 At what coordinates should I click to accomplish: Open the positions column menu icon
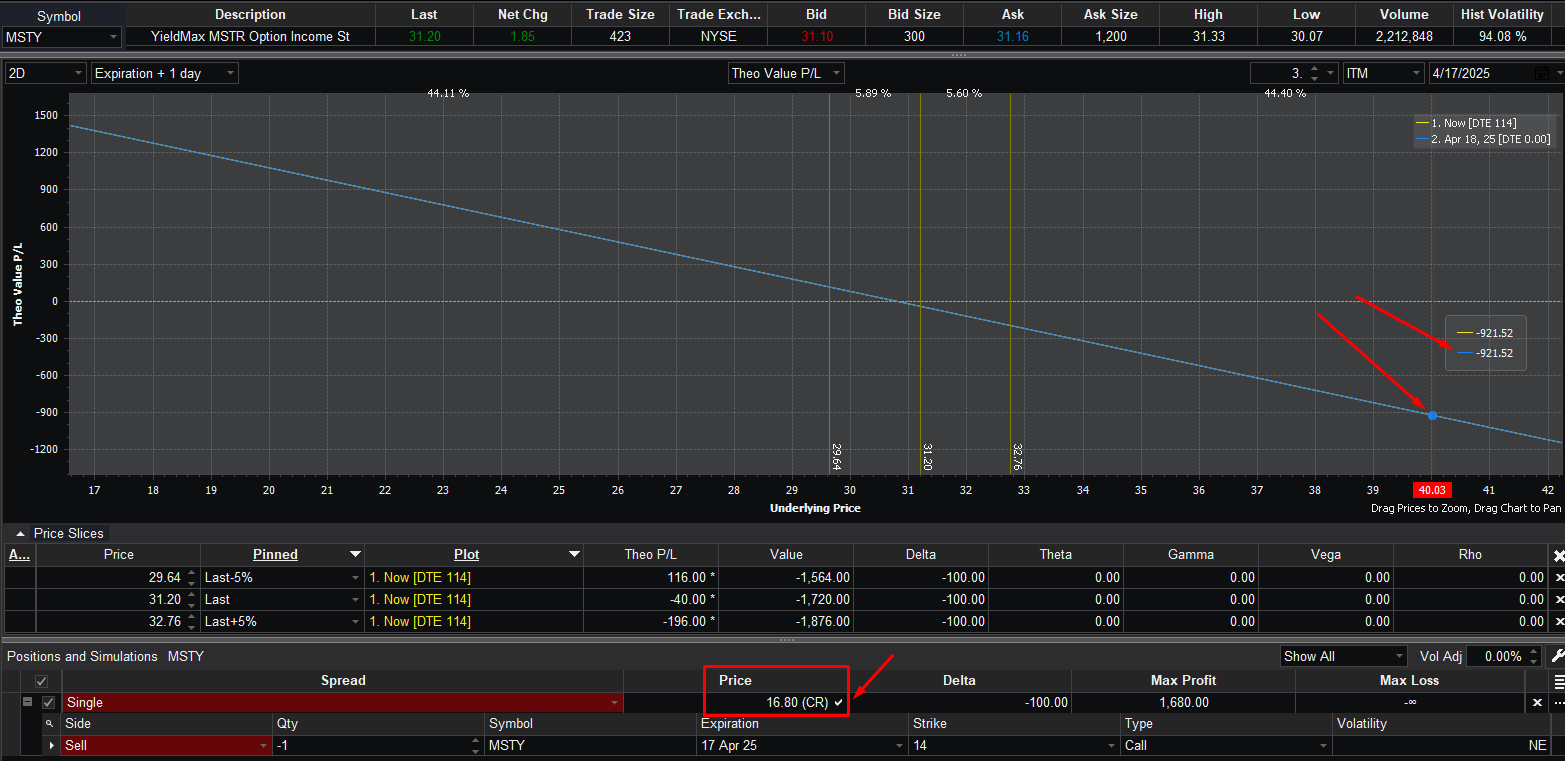(1558, 681)
